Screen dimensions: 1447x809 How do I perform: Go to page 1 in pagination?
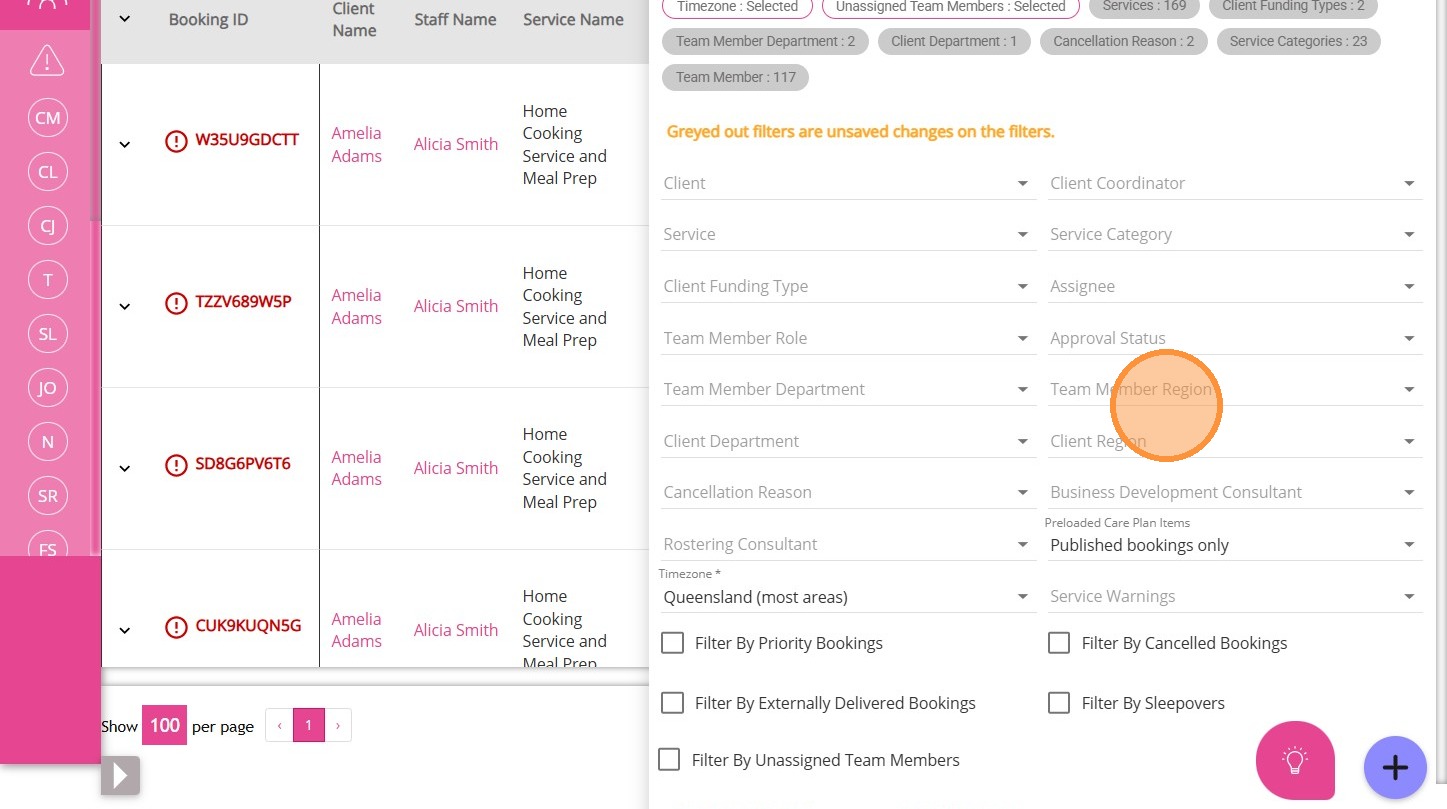tap(308, 725)
